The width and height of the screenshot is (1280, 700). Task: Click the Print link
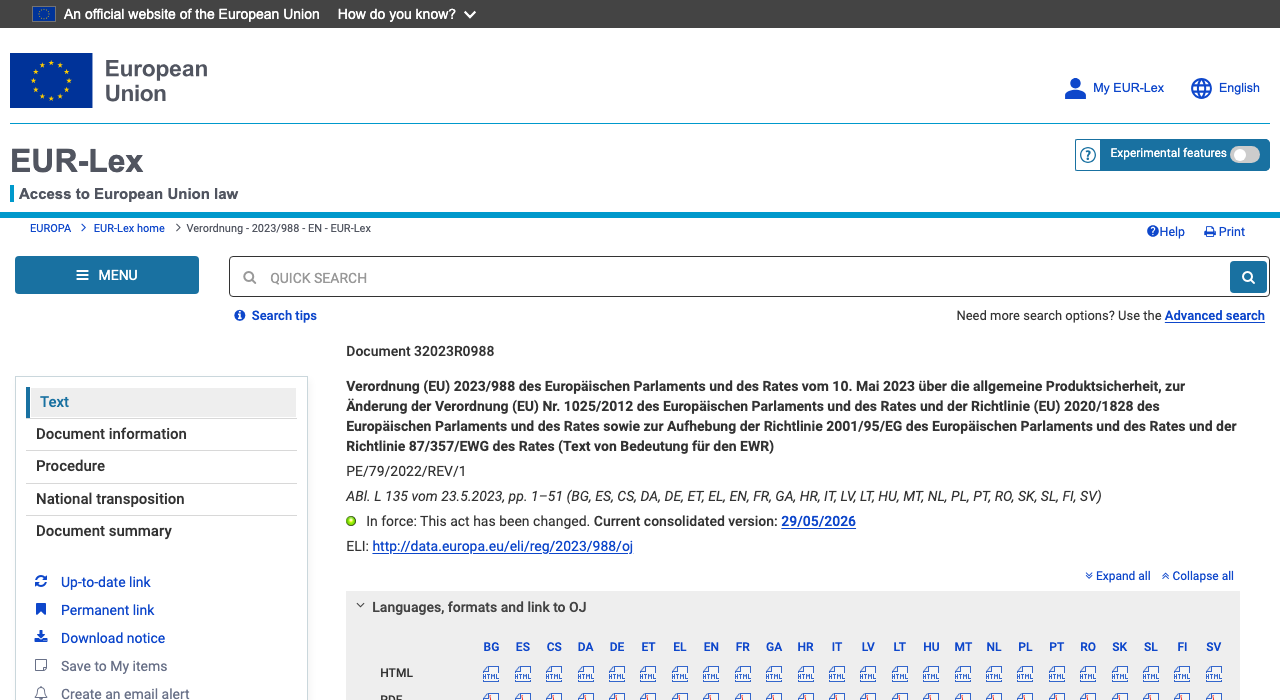coord(1224,232)
